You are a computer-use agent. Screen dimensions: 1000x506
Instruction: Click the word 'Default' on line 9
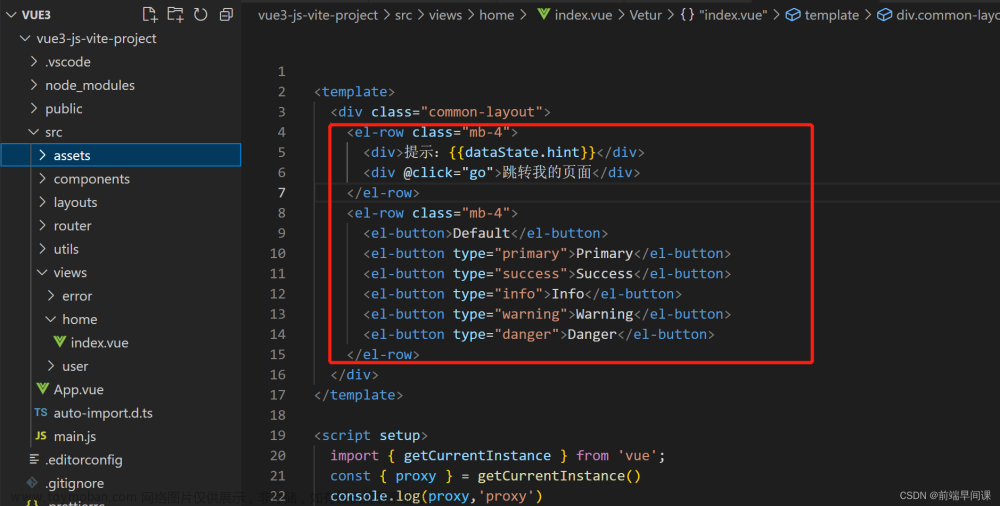(481, 233)
